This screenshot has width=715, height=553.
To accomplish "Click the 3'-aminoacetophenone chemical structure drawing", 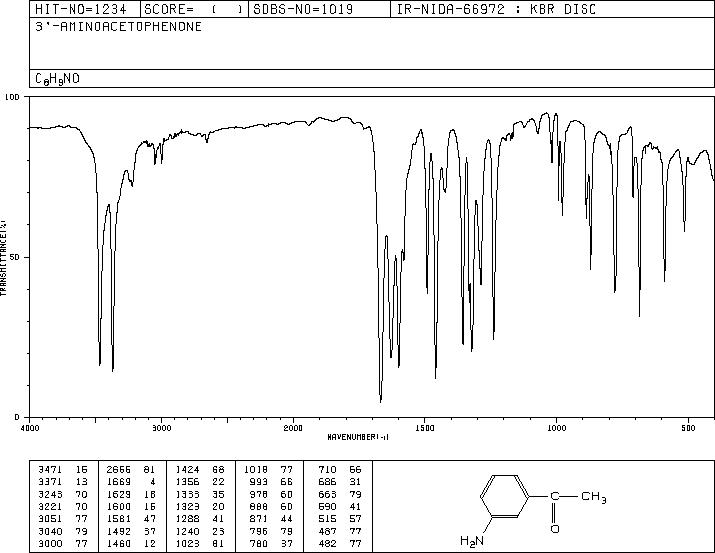I will [534, 511].
